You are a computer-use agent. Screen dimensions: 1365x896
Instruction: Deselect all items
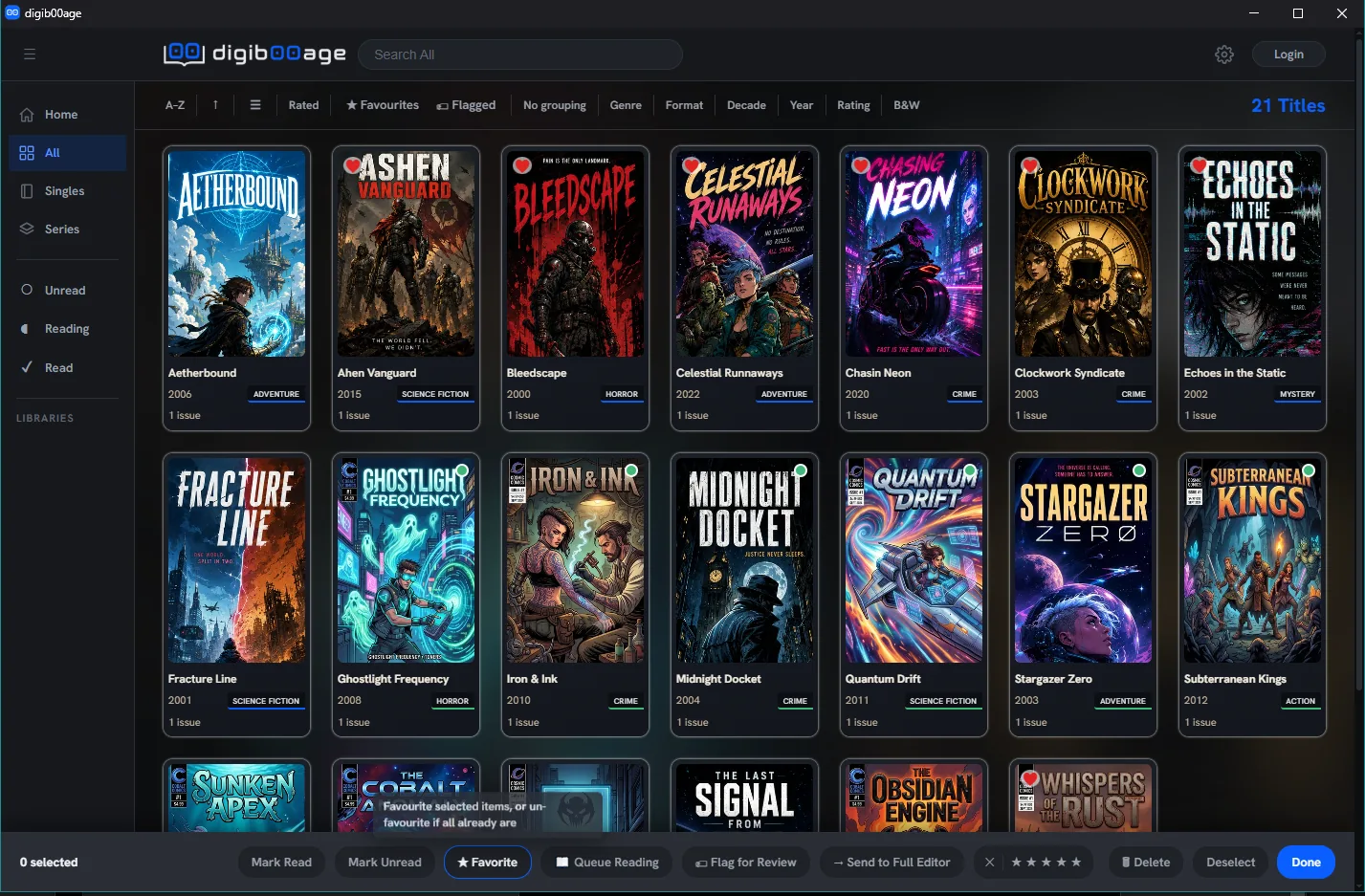[x=1230, y=863]
